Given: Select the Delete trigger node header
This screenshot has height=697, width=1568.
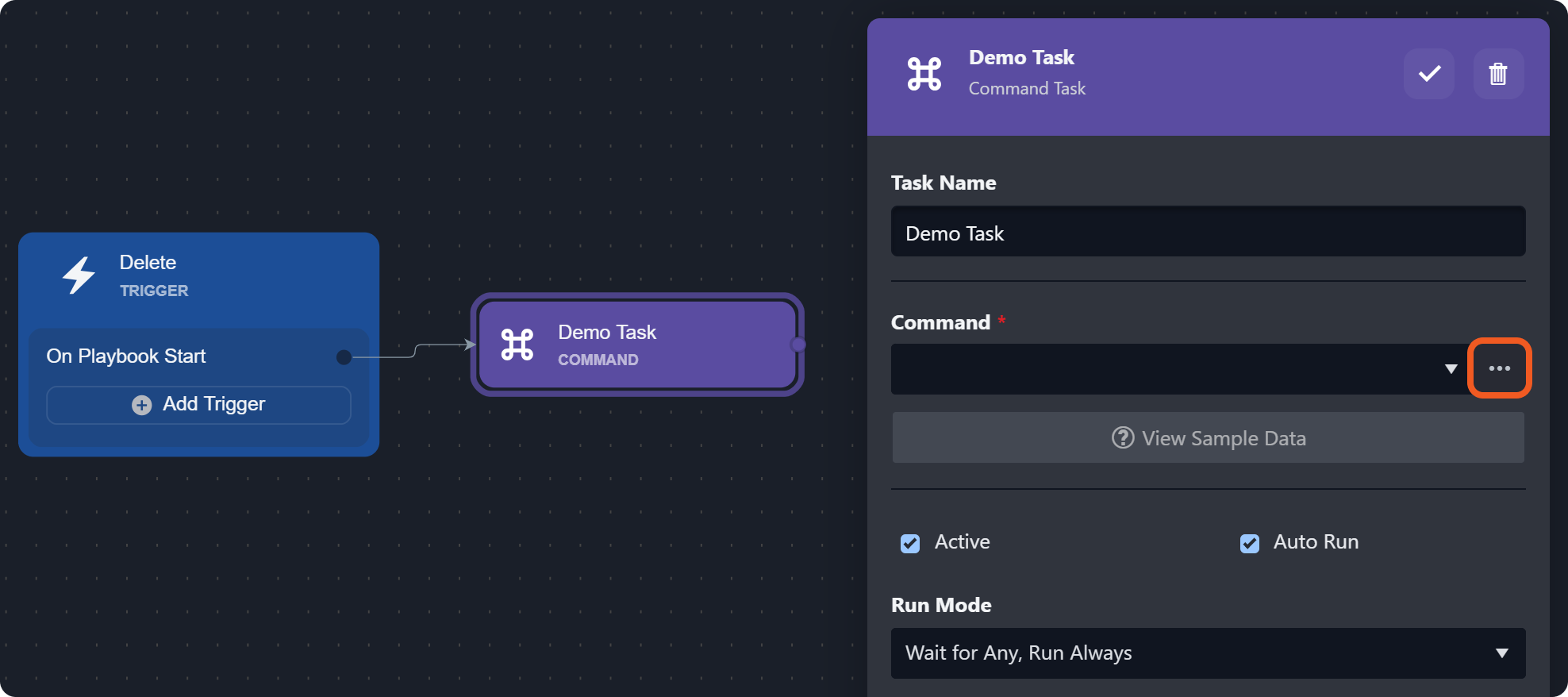Looking at the screenshot, I should (198, 276).
